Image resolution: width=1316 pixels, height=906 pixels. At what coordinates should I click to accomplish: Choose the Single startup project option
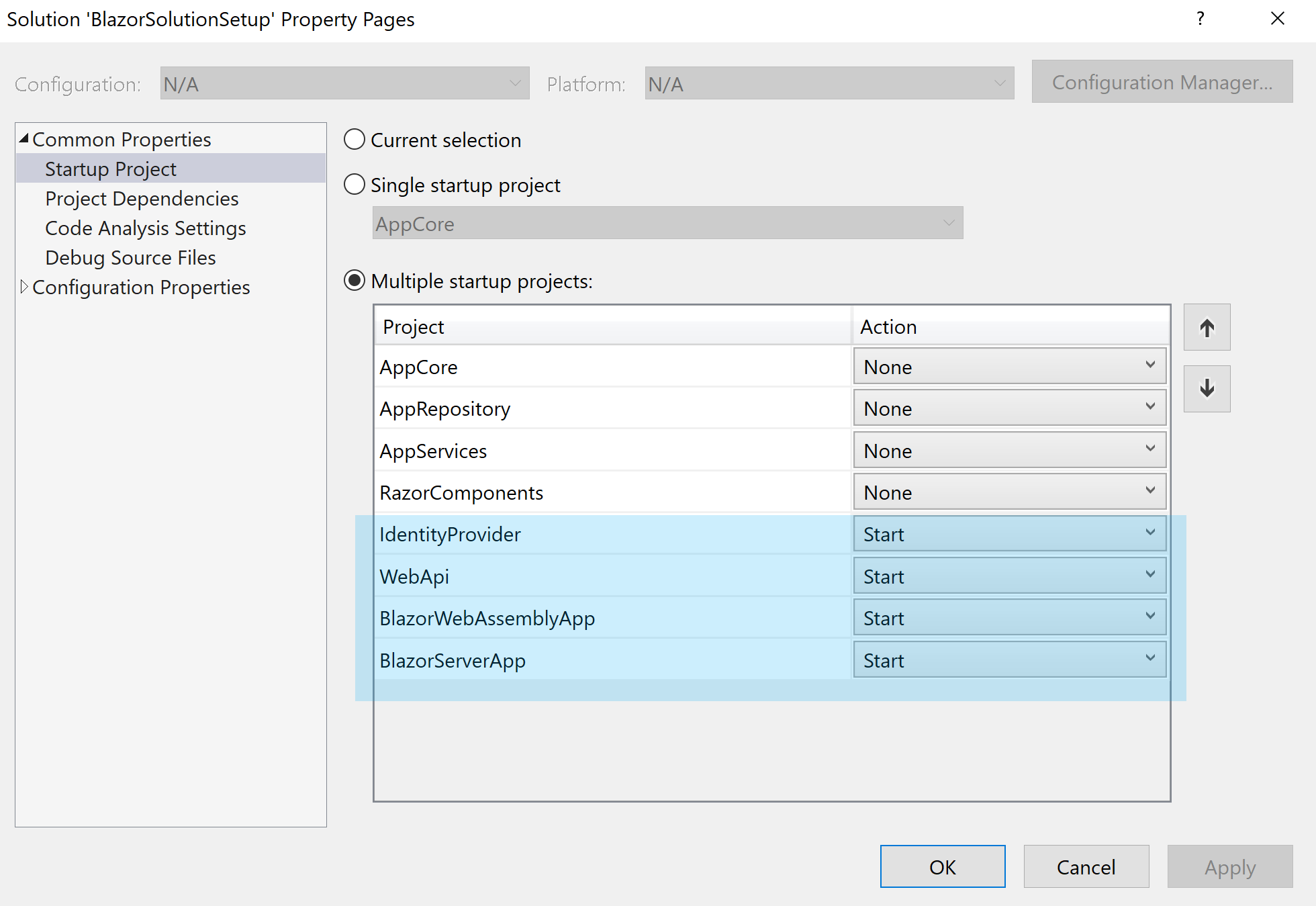(355, 185)
